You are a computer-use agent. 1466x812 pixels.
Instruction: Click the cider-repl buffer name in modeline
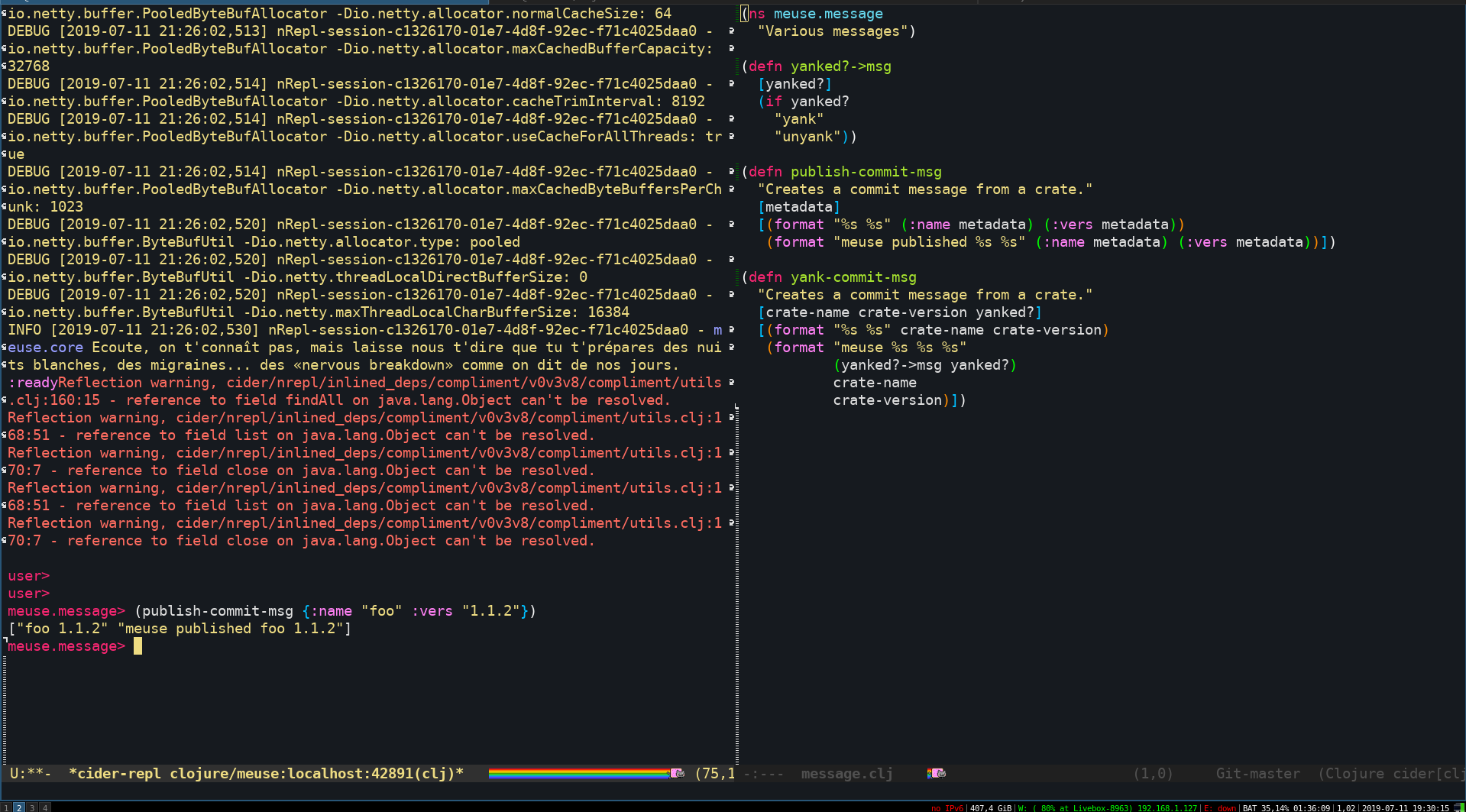tap(267, 774)
